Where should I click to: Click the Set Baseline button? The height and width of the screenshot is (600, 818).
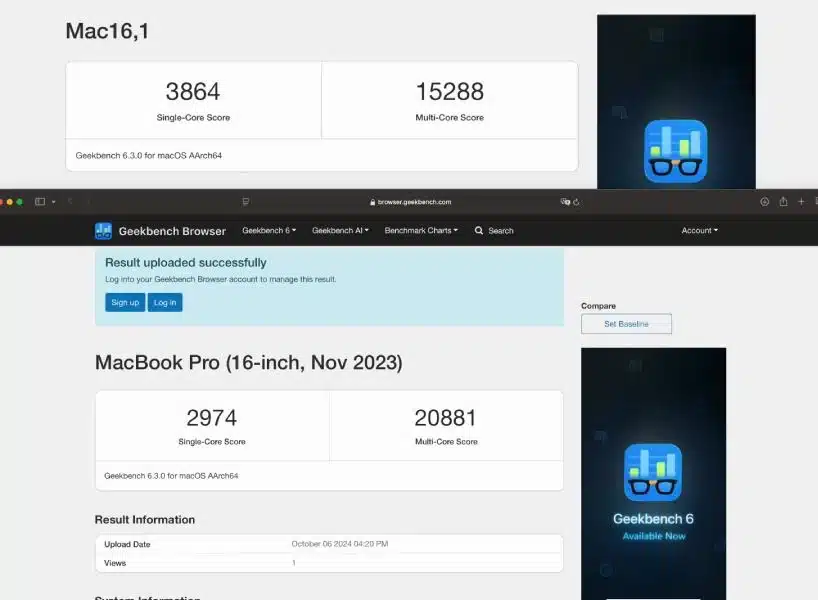click(626, 324)
